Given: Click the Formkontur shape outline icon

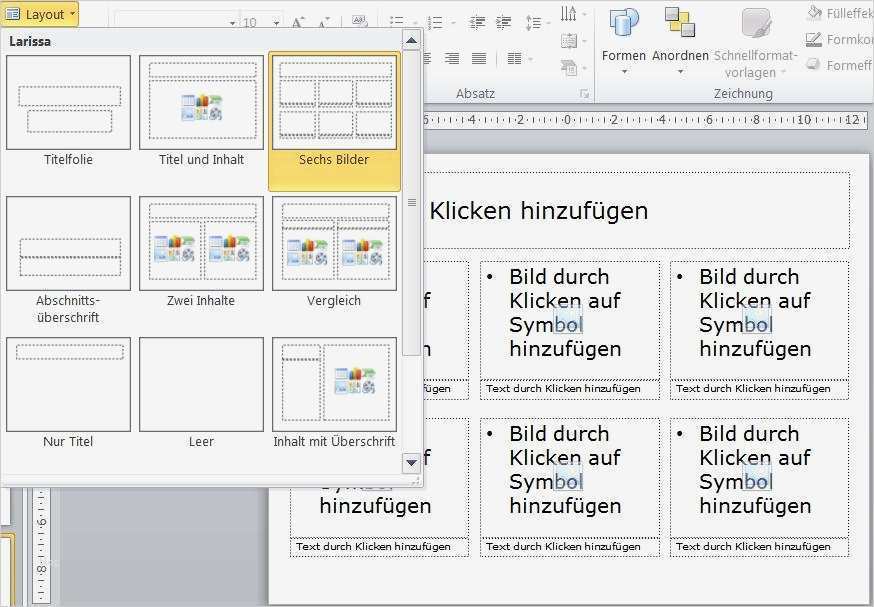Looking at the screenshot, I should click(813, 38).
